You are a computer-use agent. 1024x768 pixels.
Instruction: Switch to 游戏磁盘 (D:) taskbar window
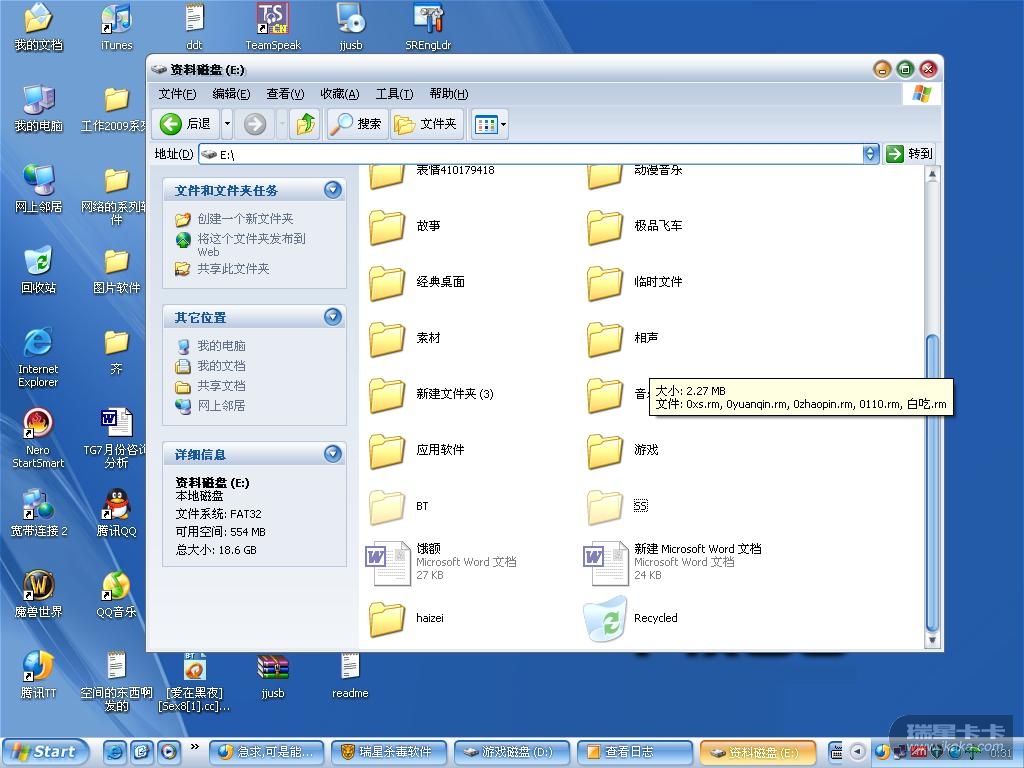tap(511, 752)
